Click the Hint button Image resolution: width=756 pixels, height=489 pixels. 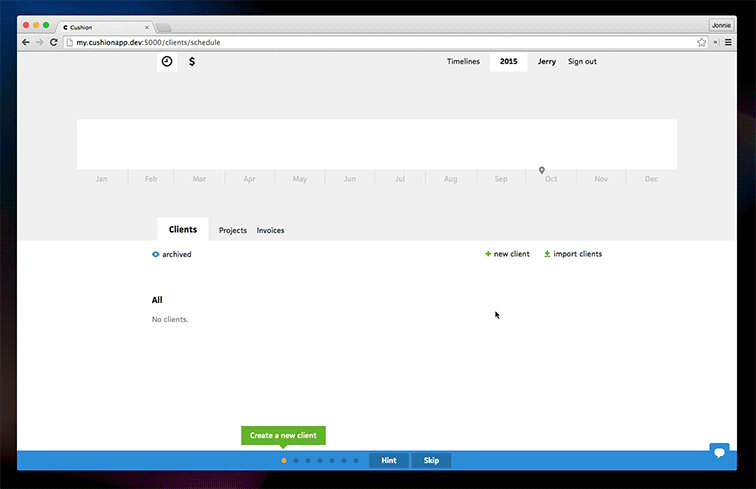389,460
